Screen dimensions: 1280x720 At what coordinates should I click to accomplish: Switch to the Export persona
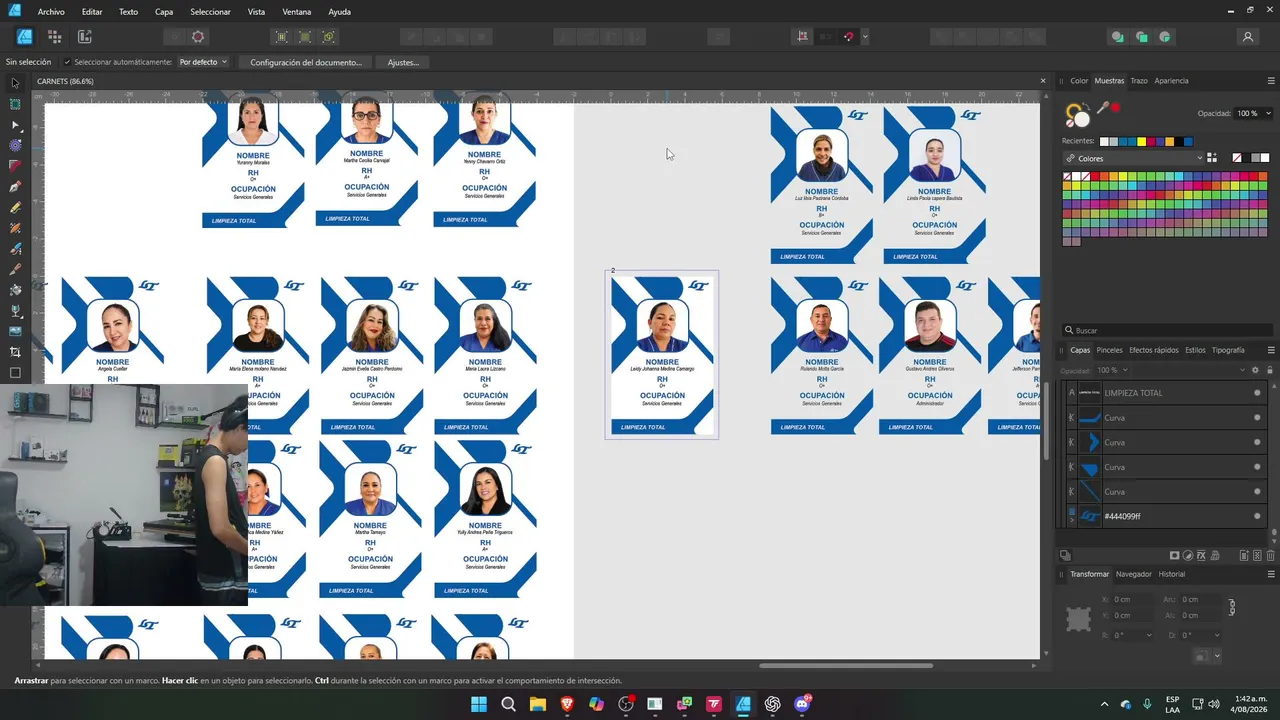[85, 37]
